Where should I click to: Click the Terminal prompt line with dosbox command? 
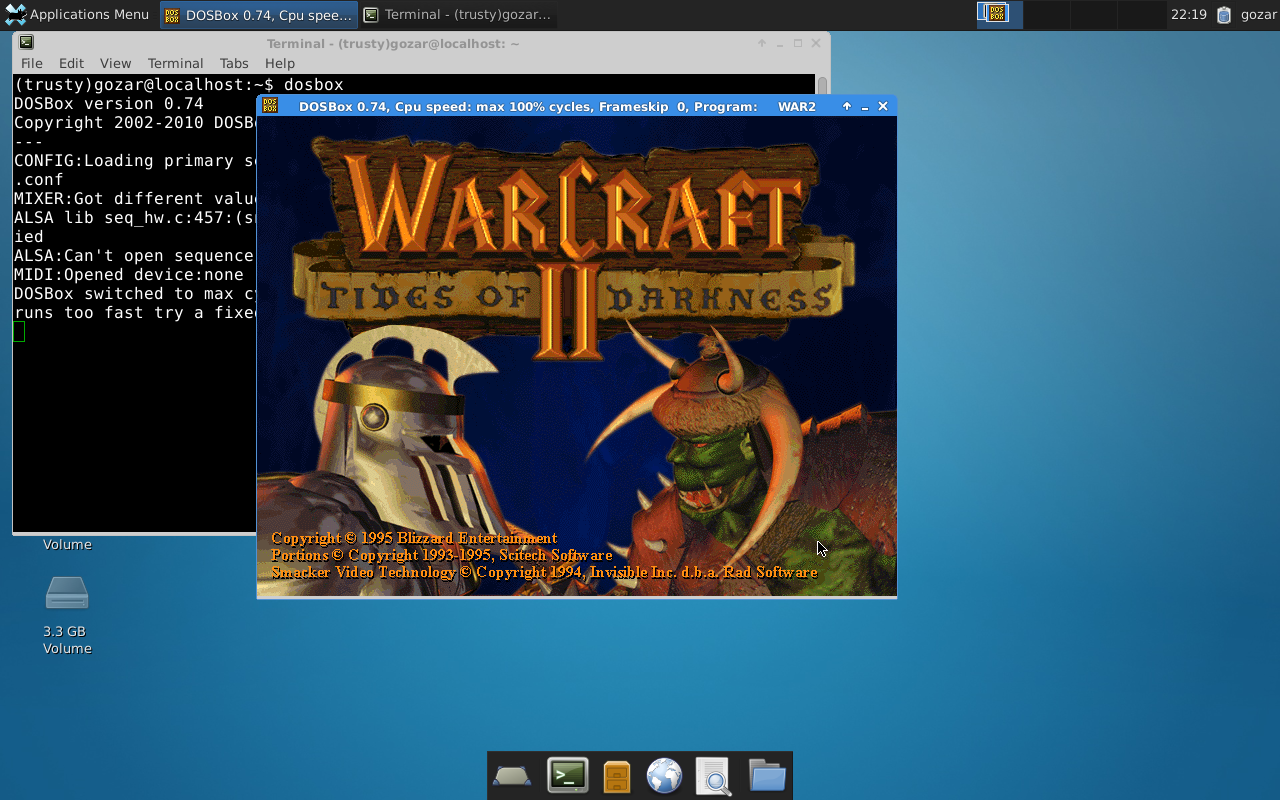pos(179,85)
